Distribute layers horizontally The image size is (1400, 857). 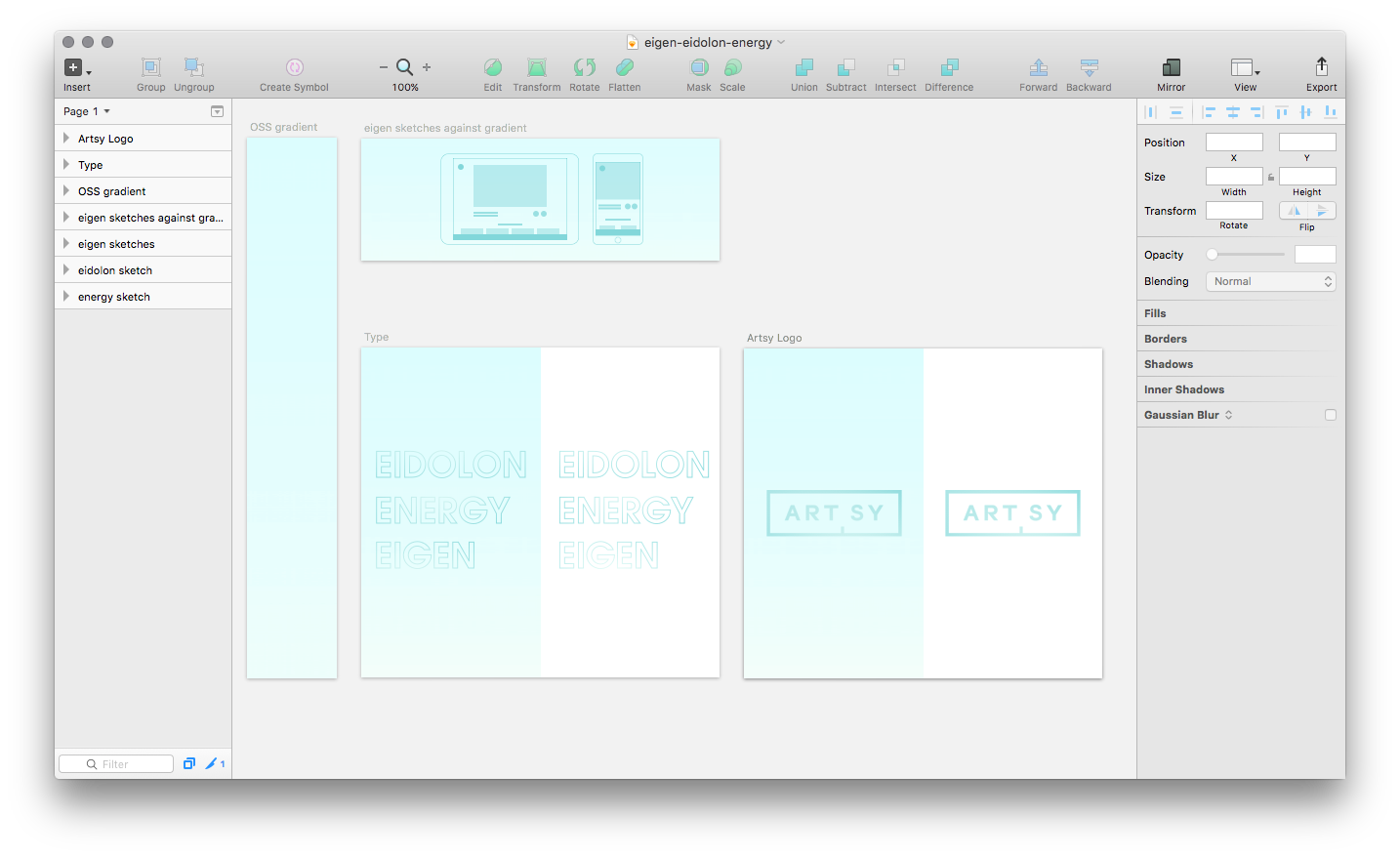[x=1151, y=112]
